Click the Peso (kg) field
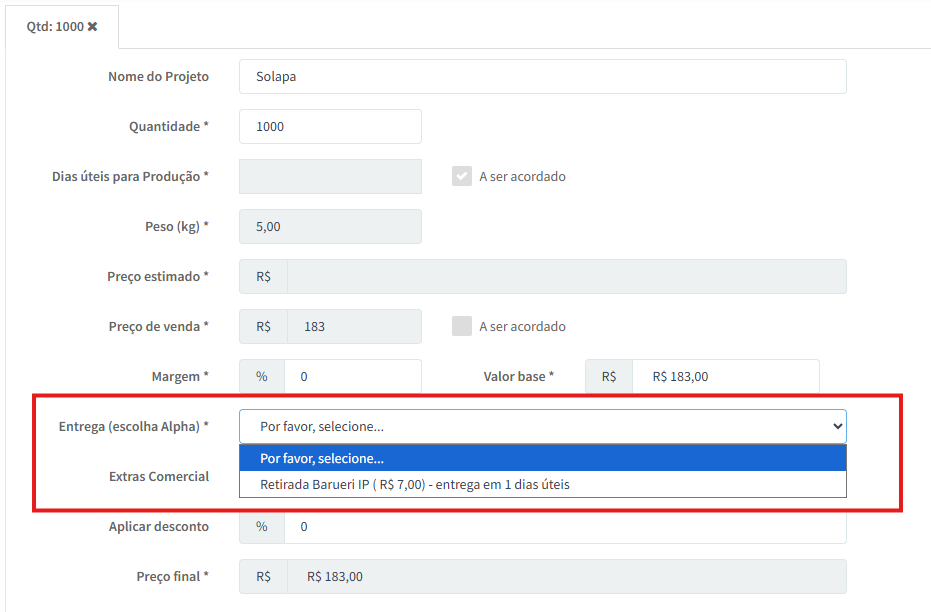Viewport: 931px width, 612px height. coord(330,227)
